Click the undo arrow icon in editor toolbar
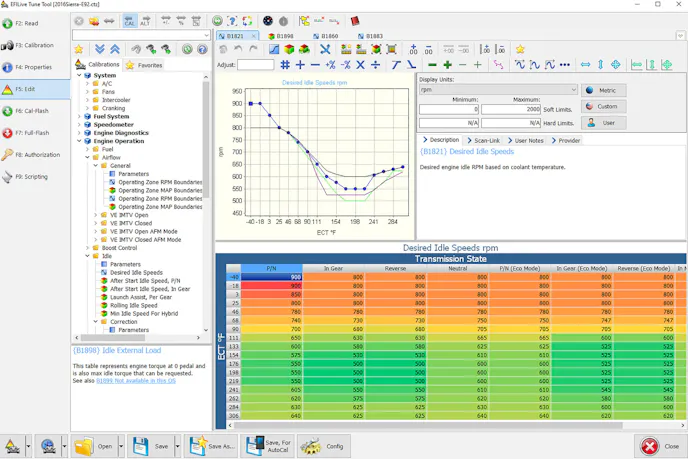 (237, 49)
